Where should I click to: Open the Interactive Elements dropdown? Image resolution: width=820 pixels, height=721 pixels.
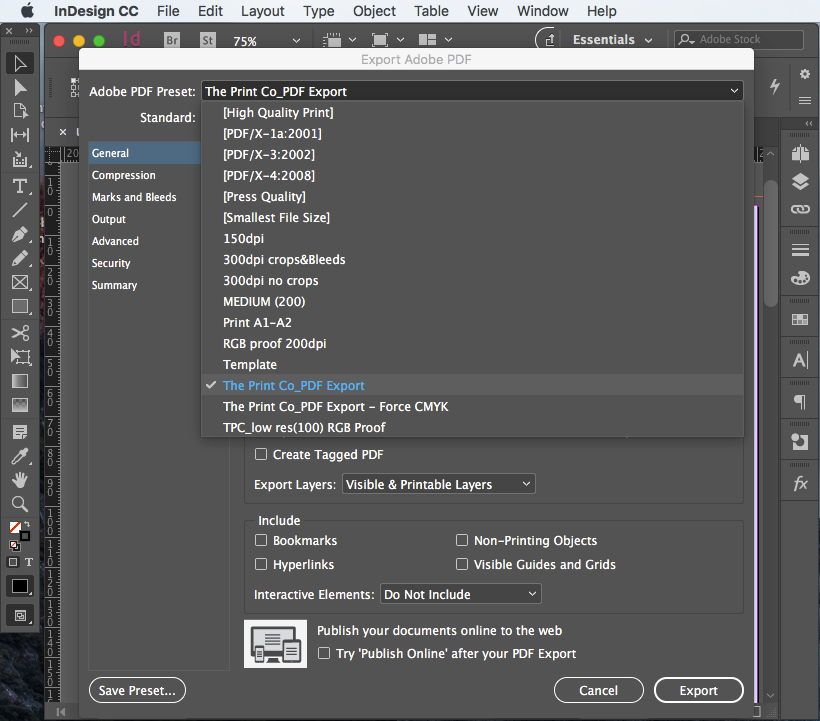pyautogui.click(x=460, y=593)
